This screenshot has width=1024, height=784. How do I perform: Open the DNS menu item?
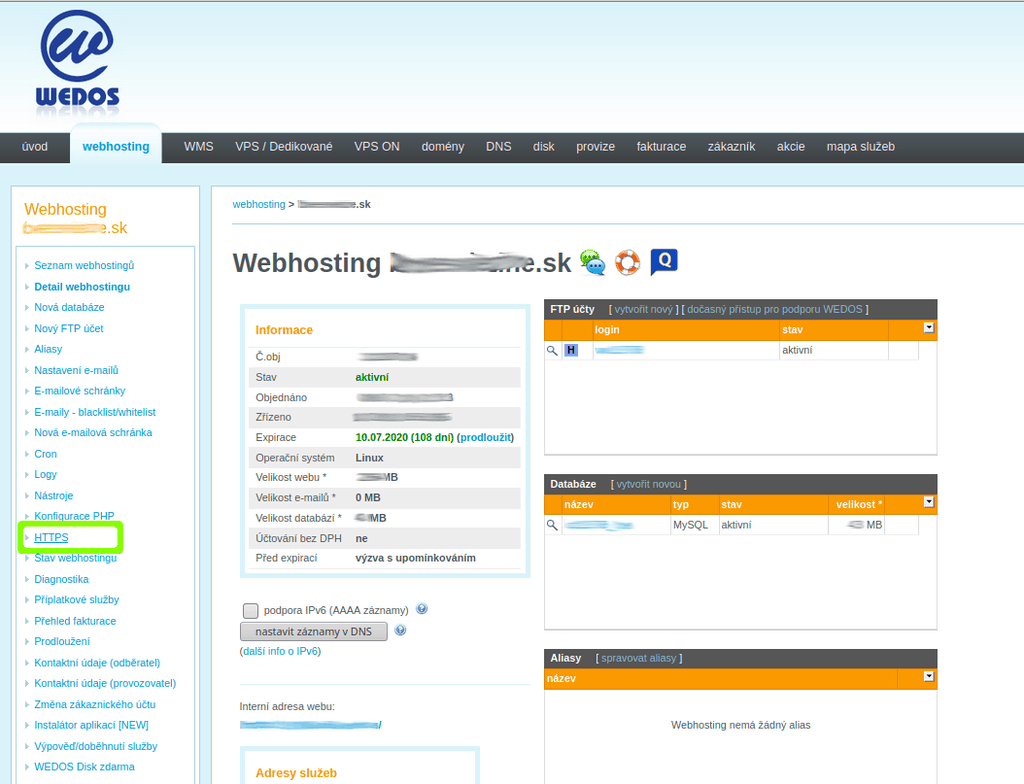click(498, 147)
